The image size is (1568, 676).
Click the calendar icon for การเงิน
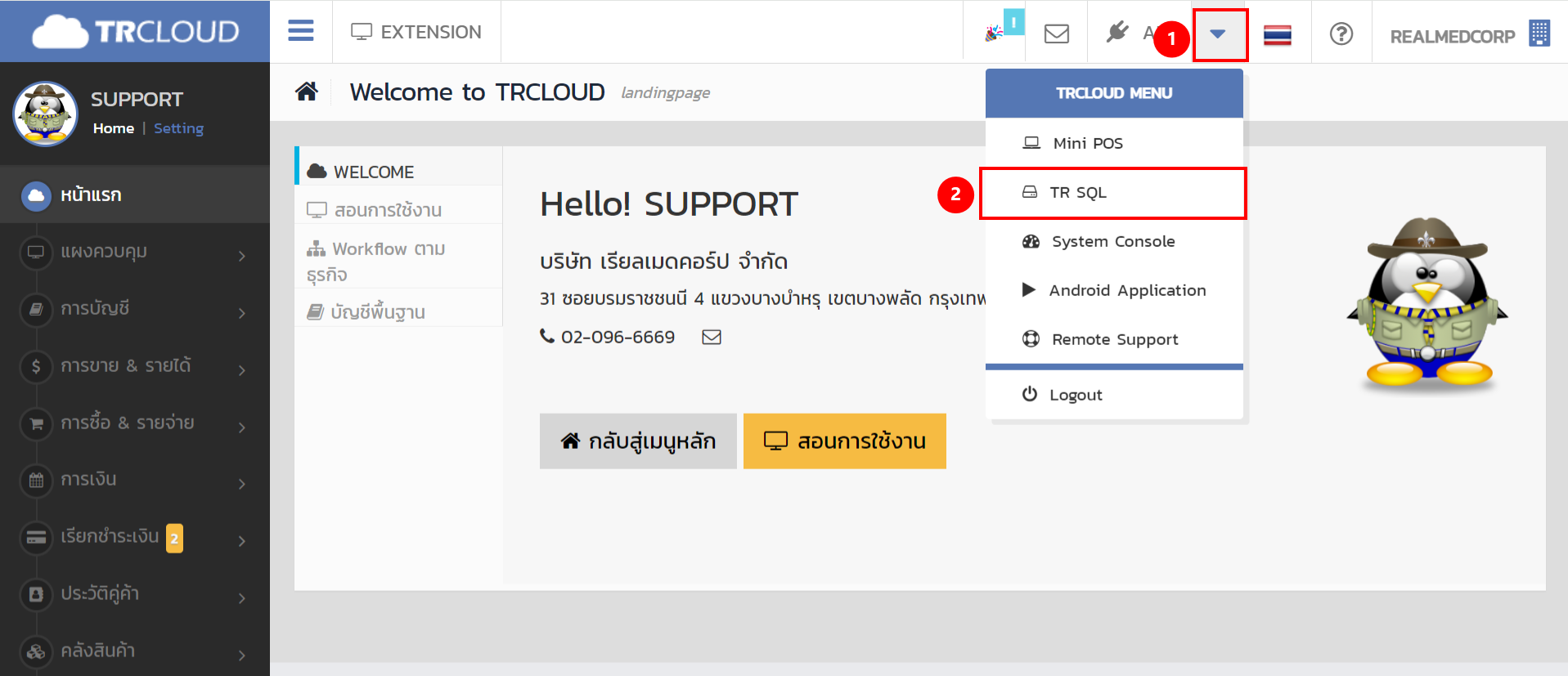pos(36,480)
